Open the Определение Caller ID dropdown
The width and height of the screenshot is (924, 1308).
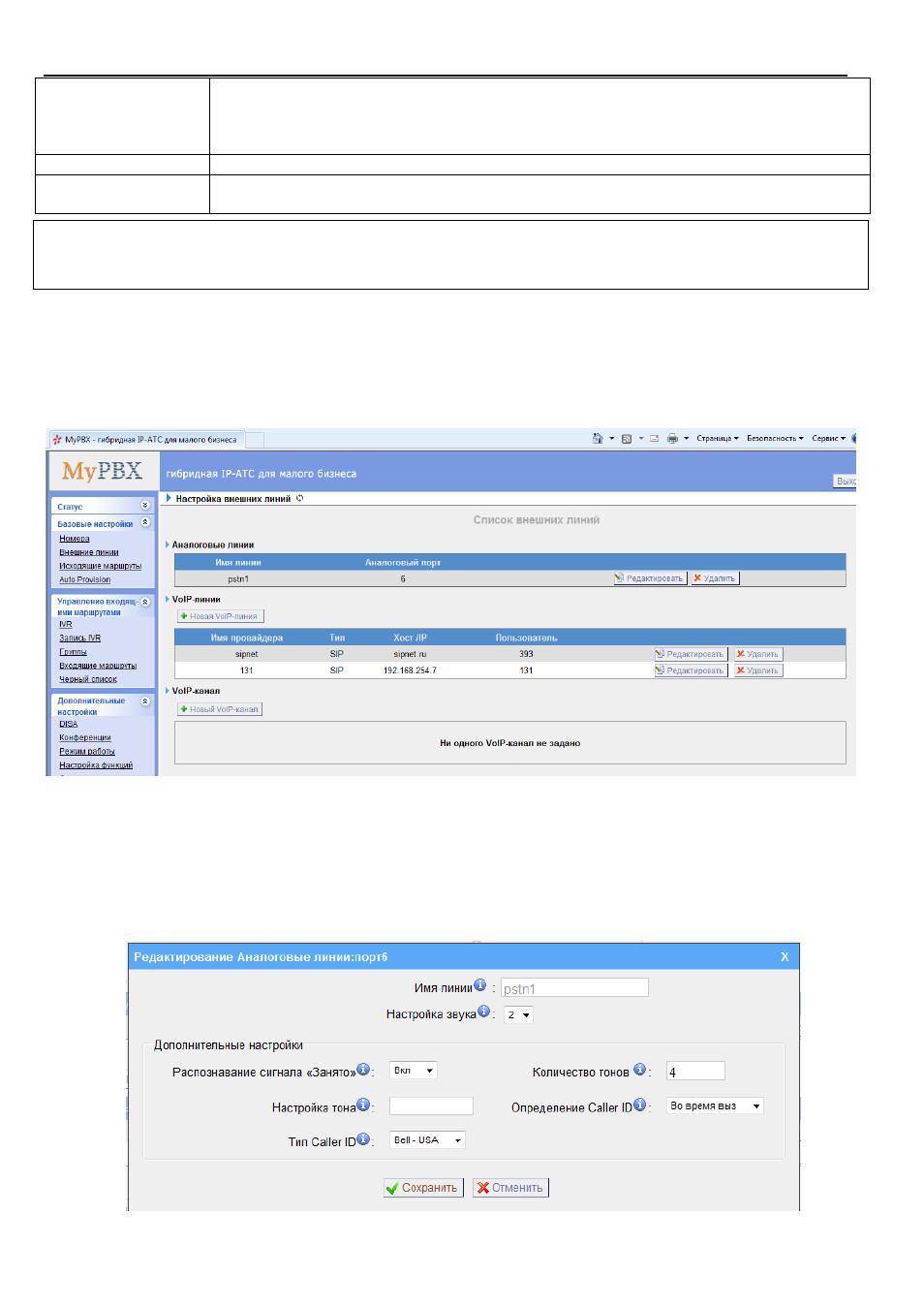click(716, 1106)
